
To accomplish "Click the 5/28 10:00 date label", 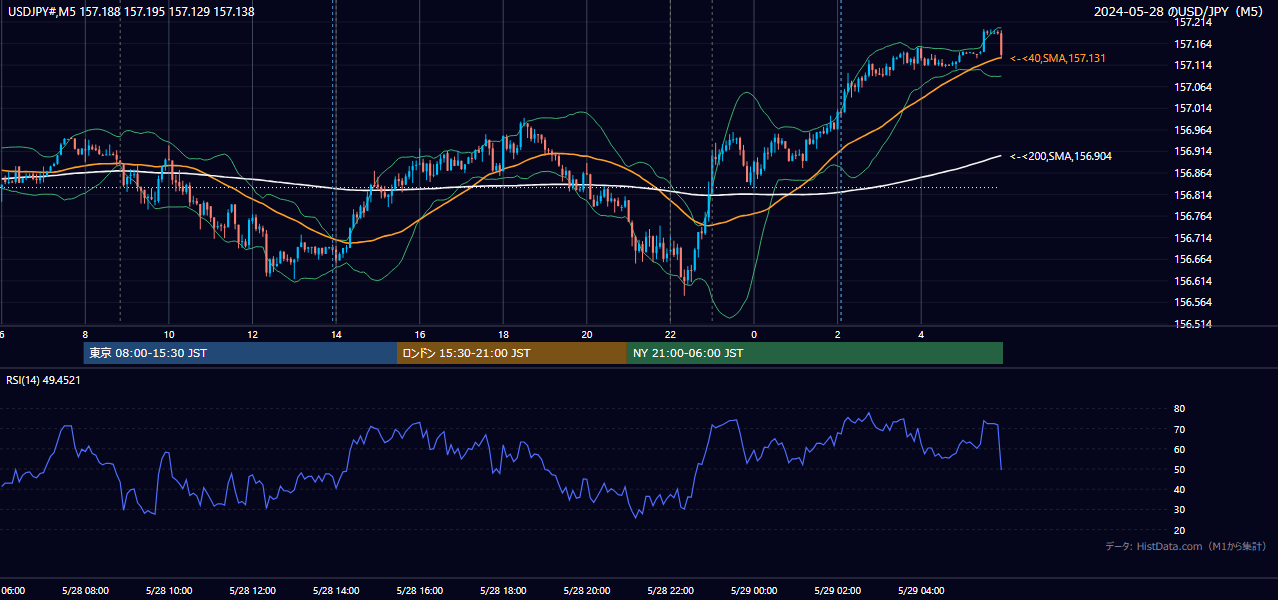I will click(168, 591).
